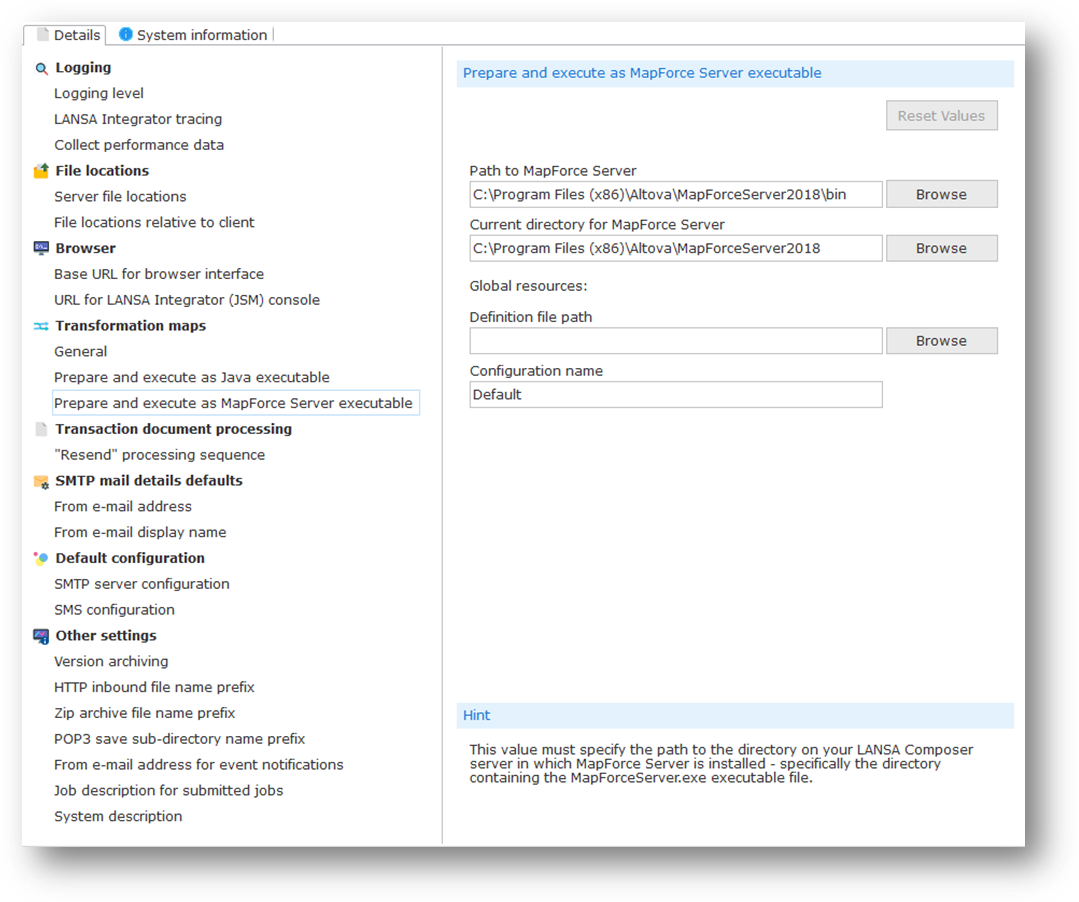Switch to the Details tab

pyautogui.click(x=65, y=35)
